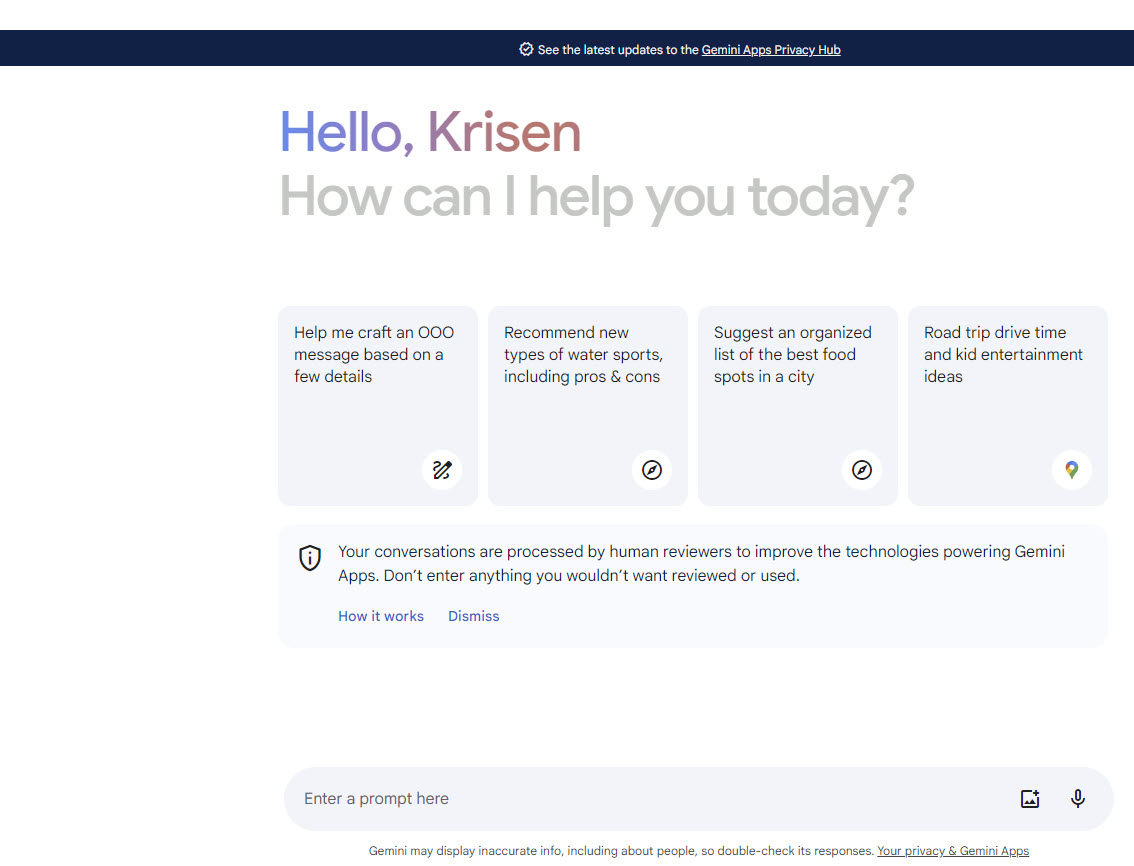
Task: Open Your privacy & Gemini Apps link
Action: click(x=952, y=851)
